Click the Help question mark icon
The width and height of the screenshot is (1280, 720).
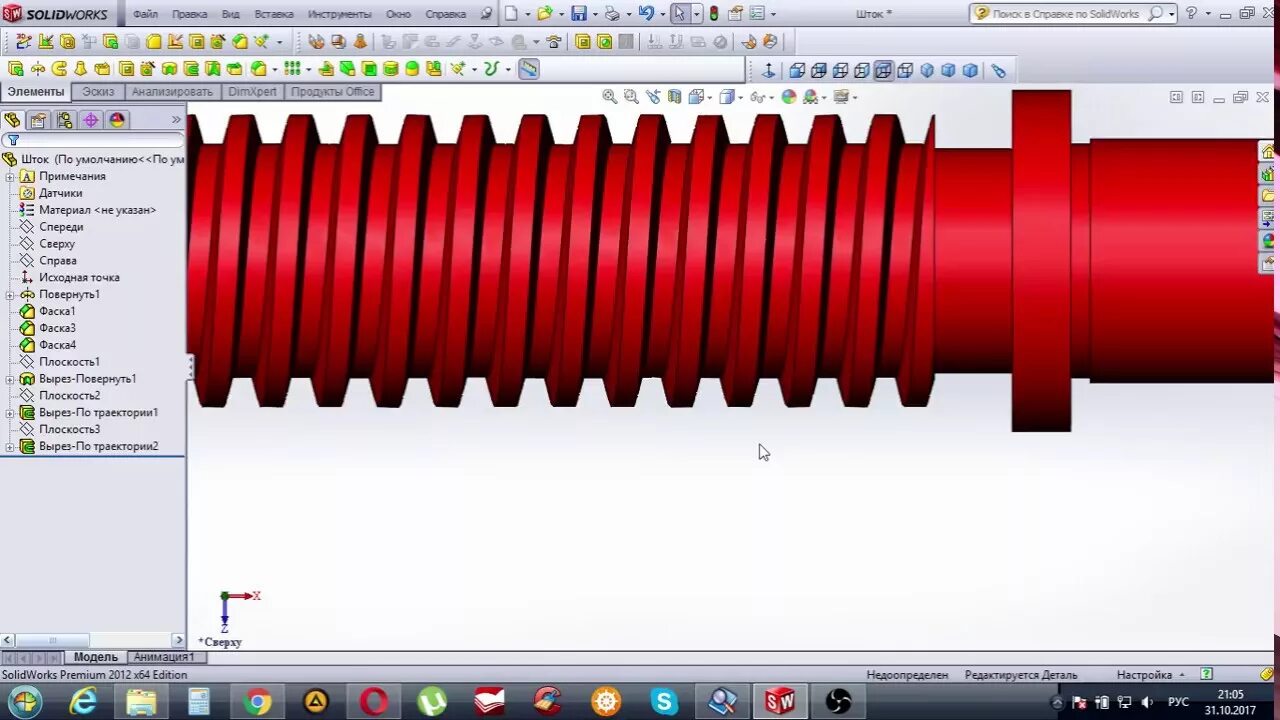(x=1191, y=14)
